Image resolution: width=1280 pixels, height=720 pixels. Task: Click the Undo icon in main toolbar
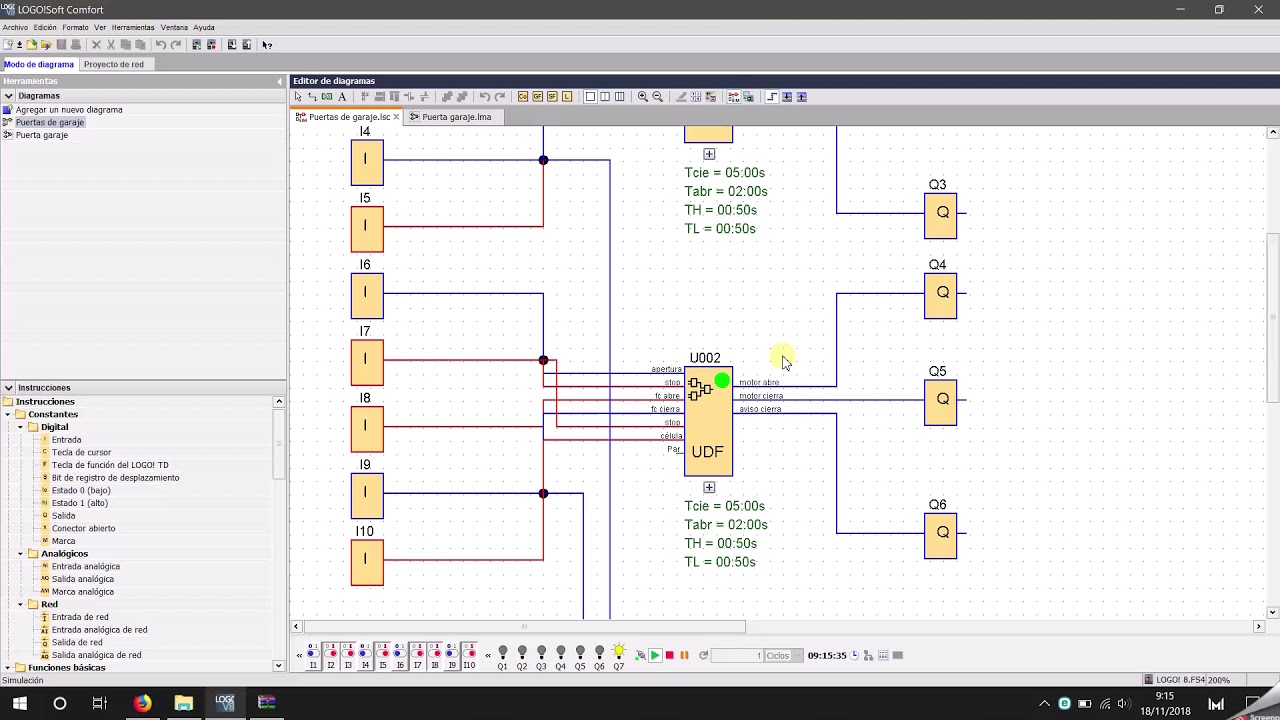(x=161, y=45)
